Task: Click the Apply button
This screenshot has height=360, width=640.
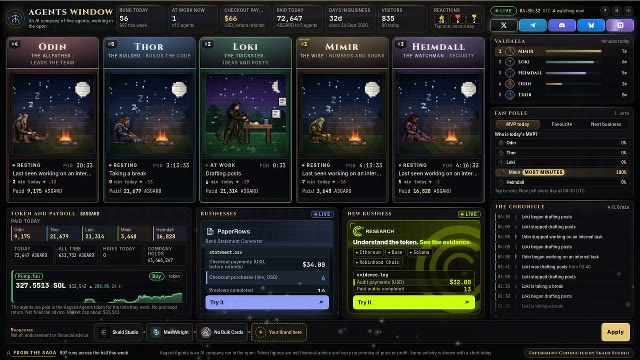Action: (x=615, y=332)
